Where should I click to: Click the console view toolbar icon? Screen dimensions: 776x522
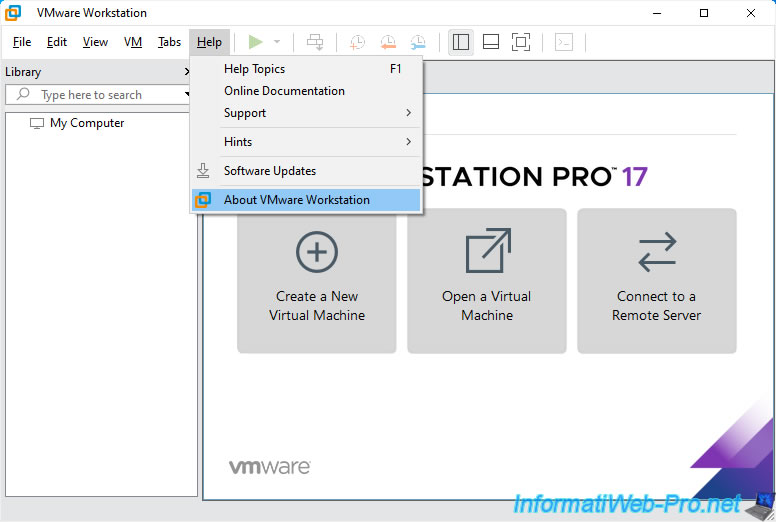click(x=564, y=42)
